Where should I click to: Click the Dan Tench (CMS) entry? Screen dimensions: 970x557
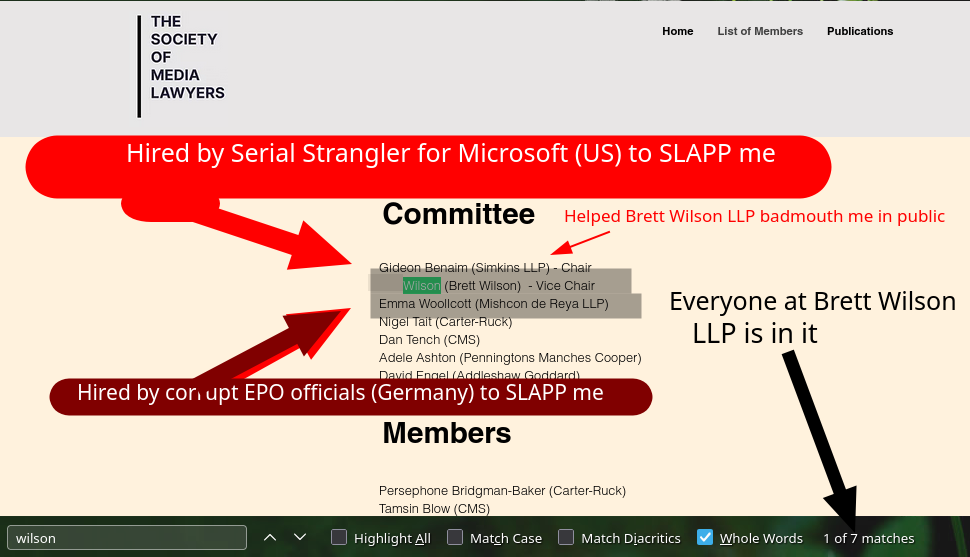tap(429, 340)
